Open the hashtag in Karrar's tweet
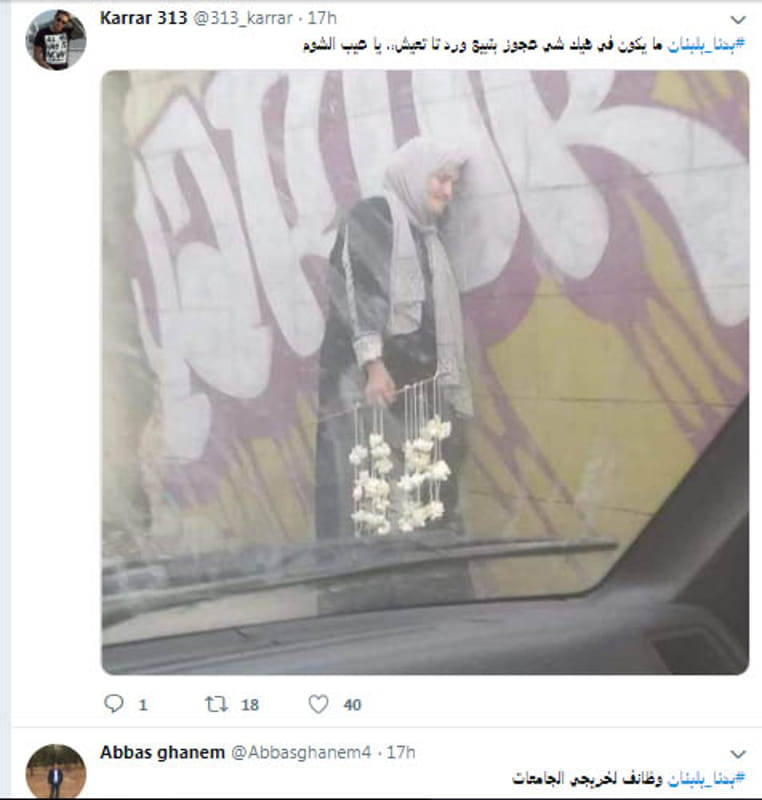The height and width of the screenshot is (800, 762). [706, 45]
